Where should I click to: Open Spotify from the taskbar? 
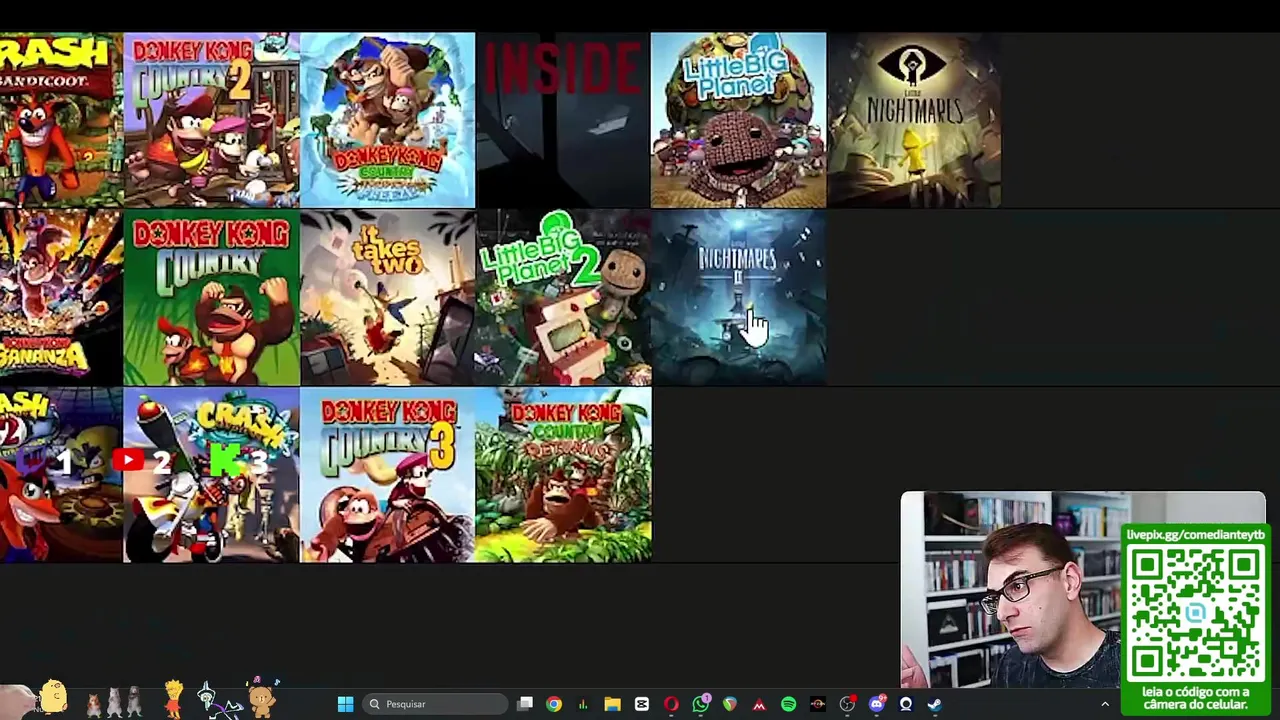(788, 704)
